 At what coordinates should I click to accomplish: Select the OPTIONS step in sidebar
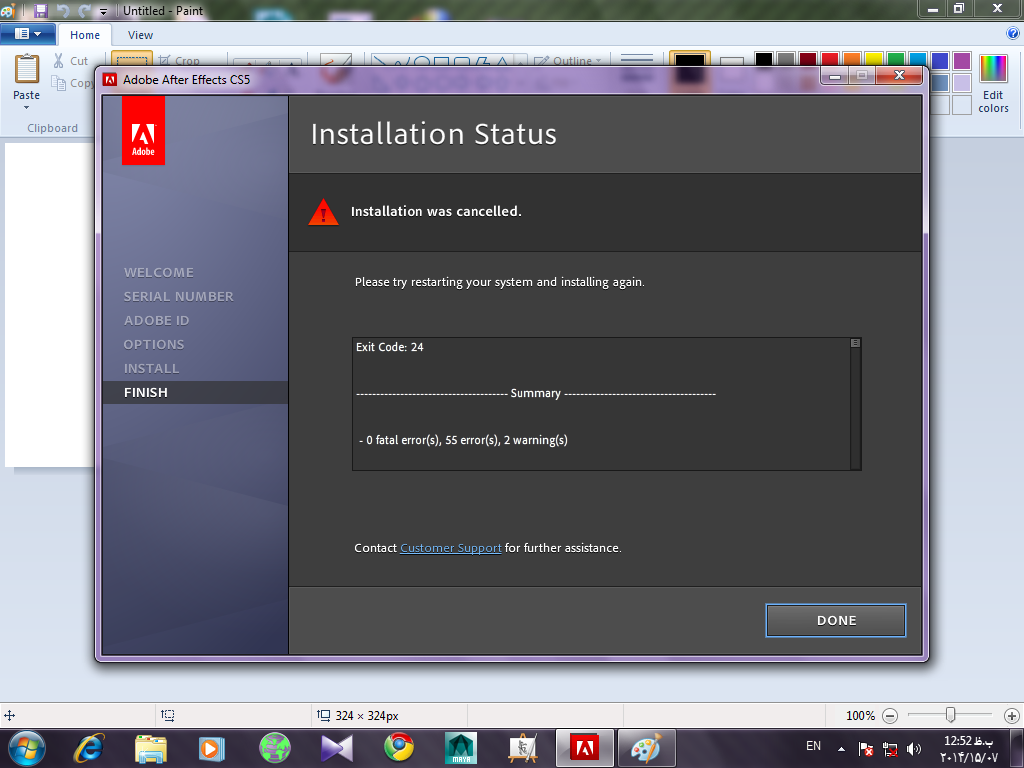(153, 344)
